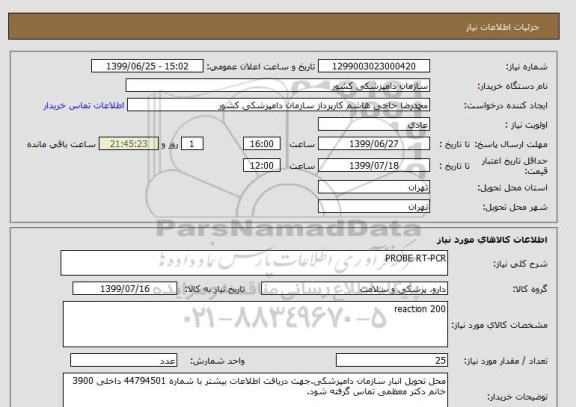
Task: Click the response deadline time 16:00
Action: tap(262, 144)
